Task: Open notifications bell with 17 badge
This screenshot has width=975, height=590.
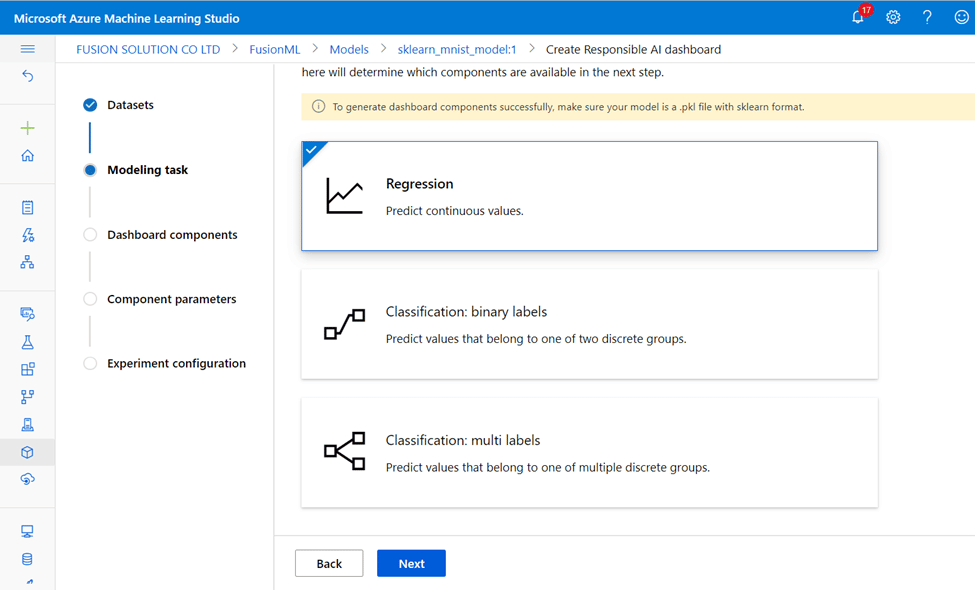Action: point(859,16)
